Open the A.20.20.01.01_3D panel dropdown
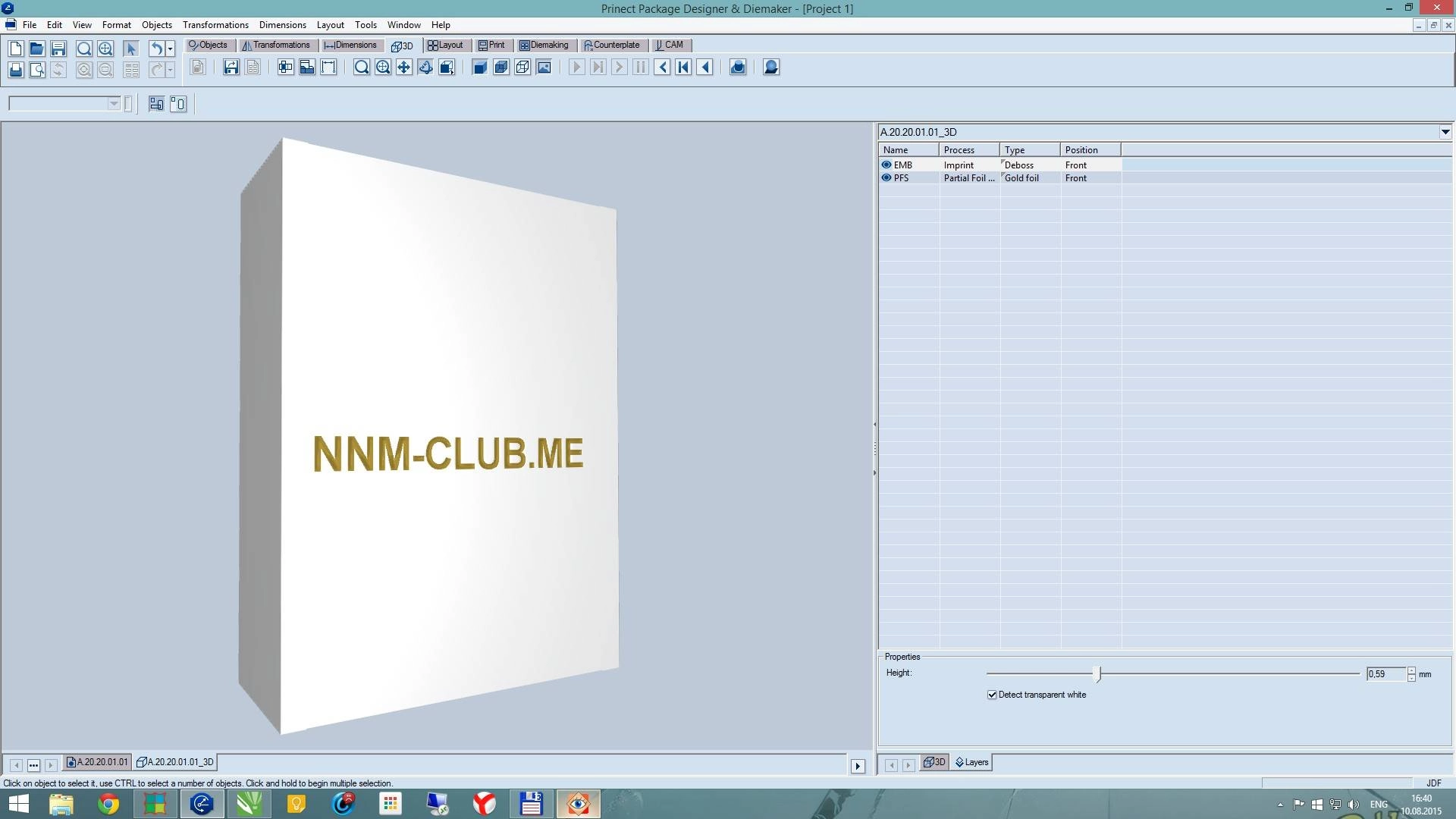 [x=1445, y=132]
